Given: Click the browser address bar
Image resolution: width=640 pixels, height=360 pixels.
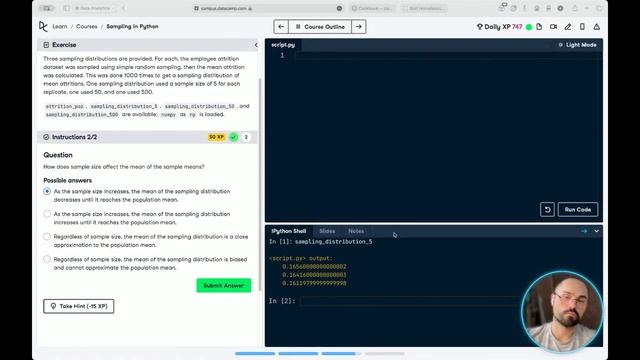Looking at the screenshot, I should point(267,8).
